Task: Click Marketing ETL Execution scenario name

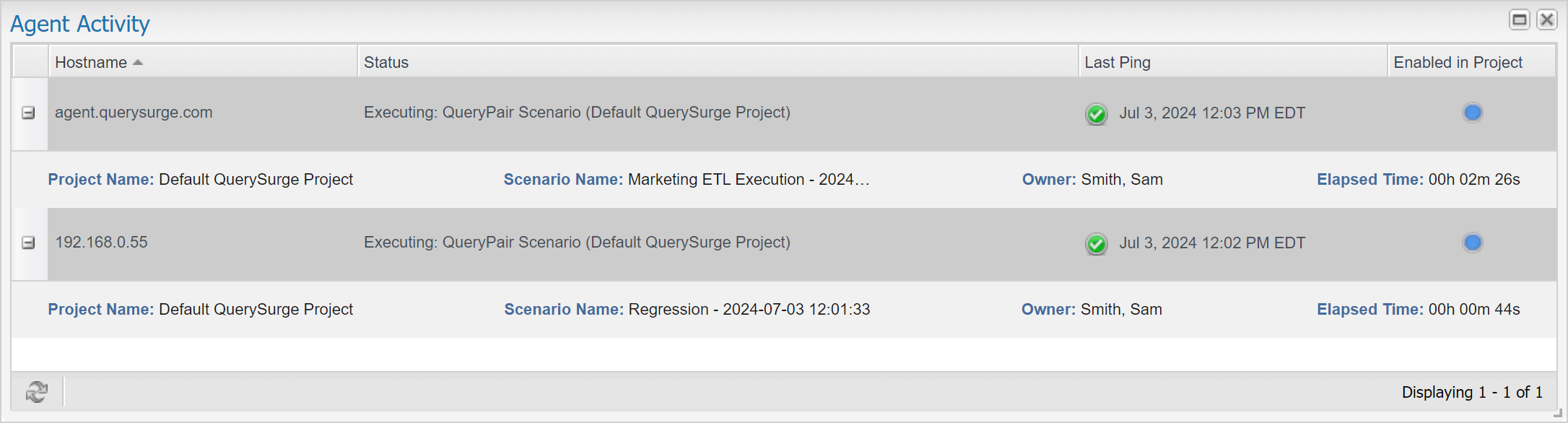Action: tap(748, 180)
